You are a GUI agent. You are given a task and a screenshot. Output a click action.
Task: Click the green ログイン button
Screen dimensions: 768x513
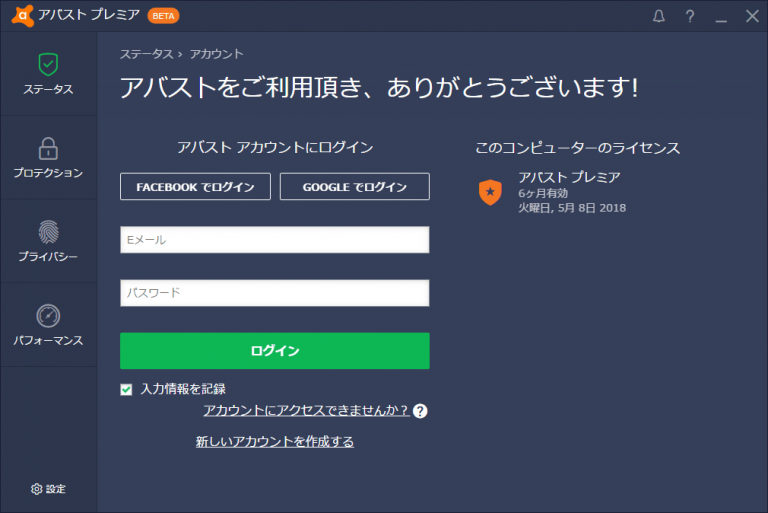pos(275,351)
